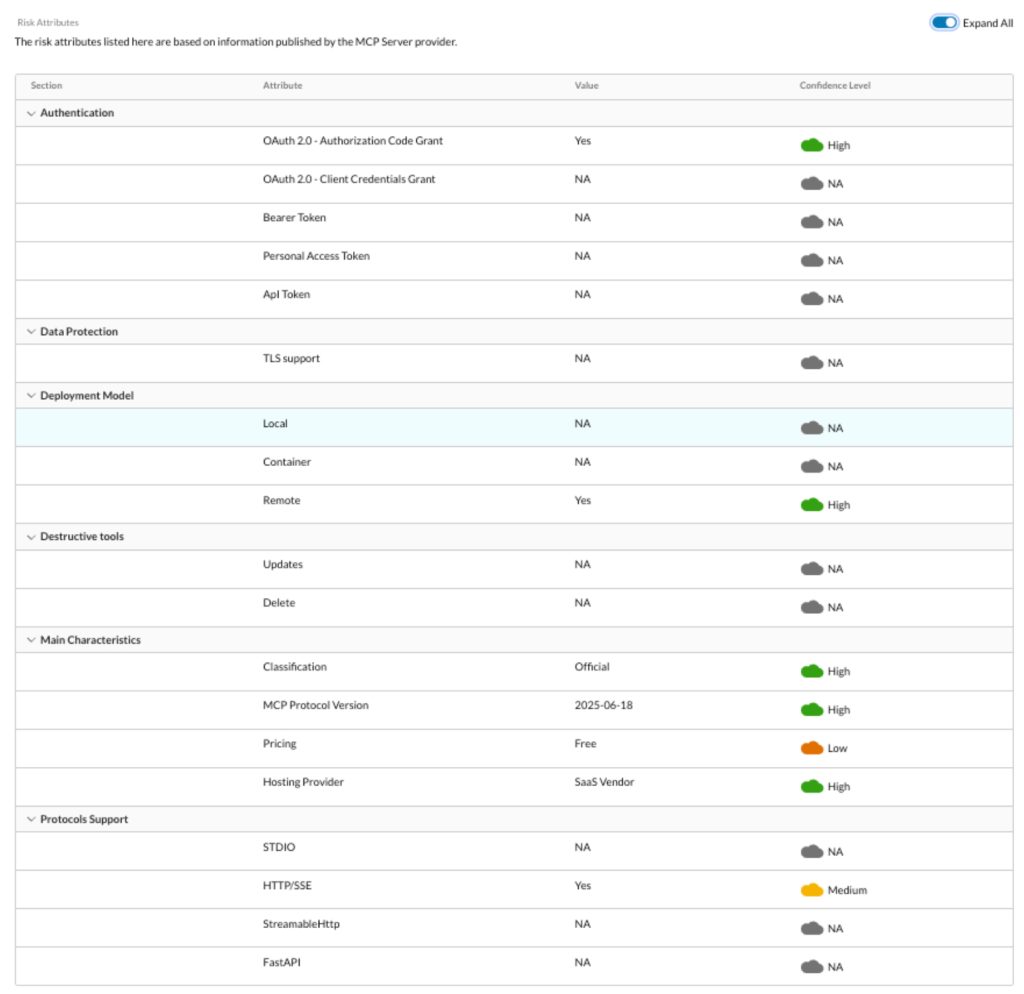Image resolution: width=1024 pixels, height=994 pixels.
Task: Click gray cloud icon in Container row
Action: click(812, 466)
